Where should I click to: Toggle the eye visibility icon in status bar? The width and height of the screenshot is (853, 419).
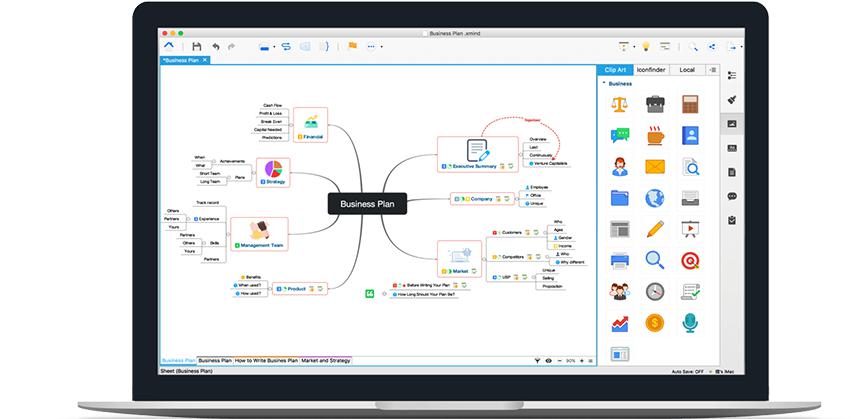[549, 360]
